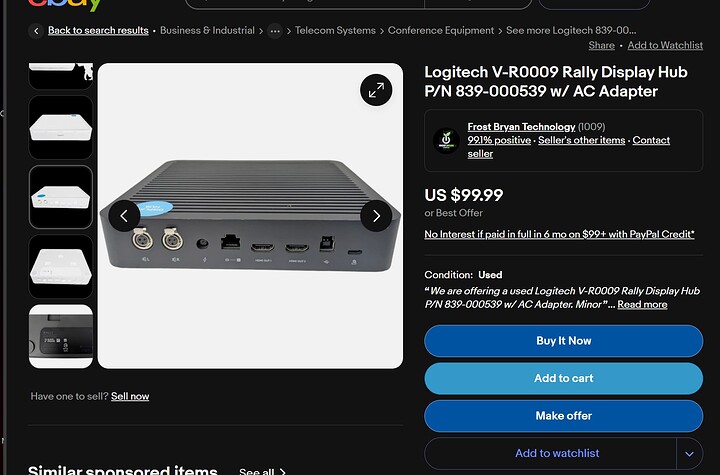The width and height of the screenshot is (720, 475).
Task: Select the rear ports thumbnail image
Action: 61,197
